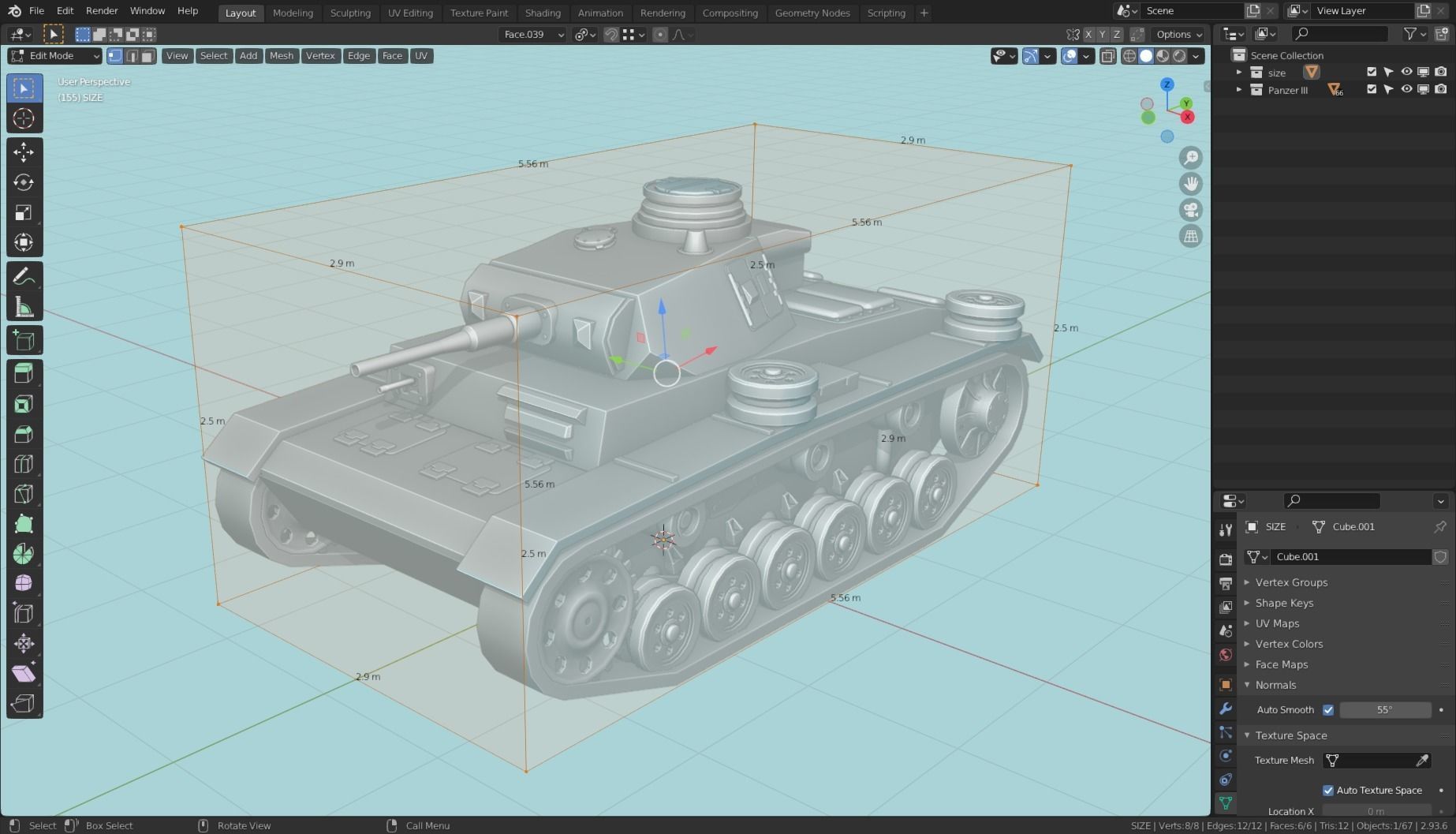Open the Options dropdown
This screenshot has height=834, width=1456.
coord(1179,35)
